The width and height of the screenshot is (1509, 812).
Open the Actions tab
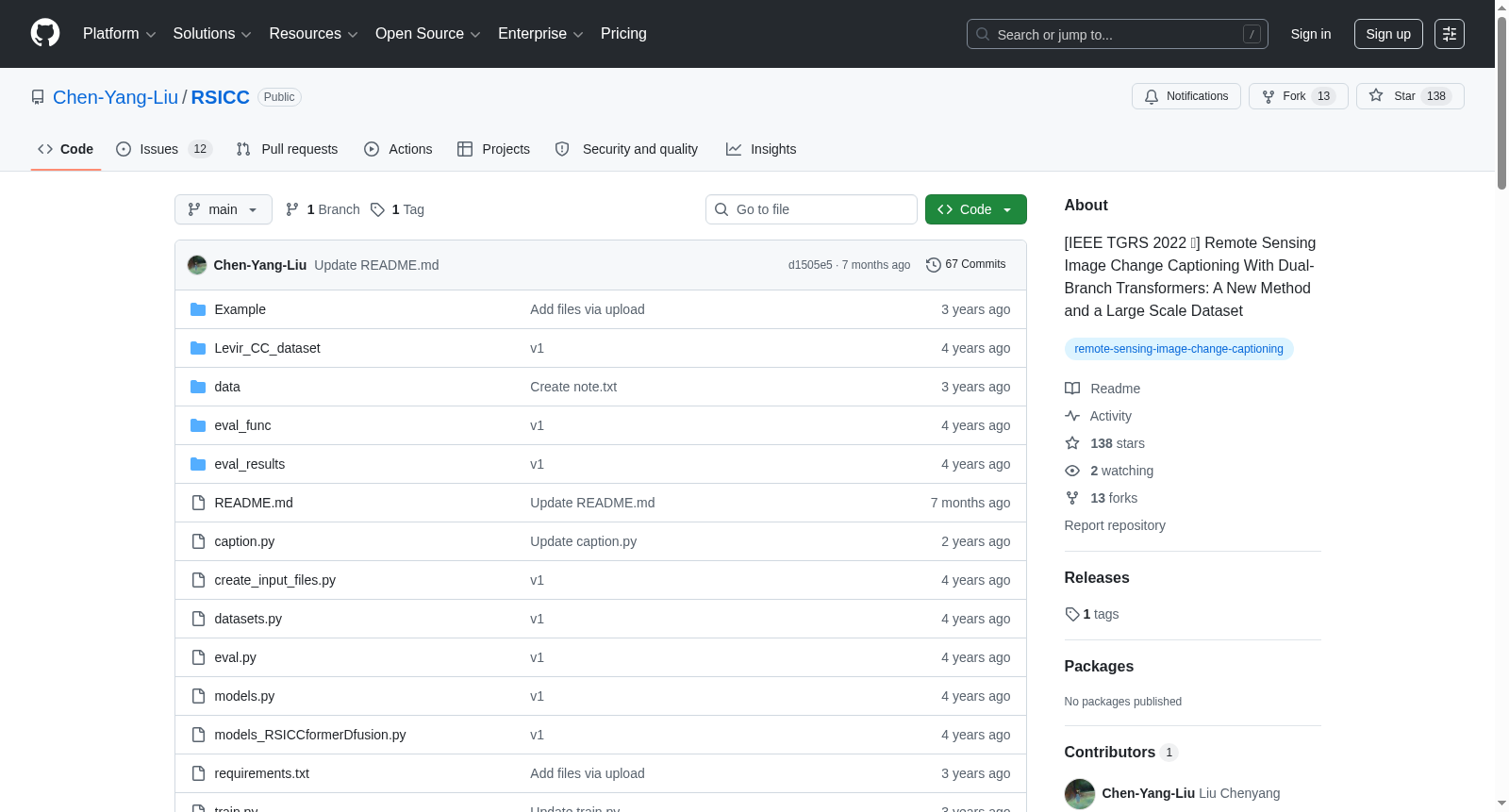point(398,149)
